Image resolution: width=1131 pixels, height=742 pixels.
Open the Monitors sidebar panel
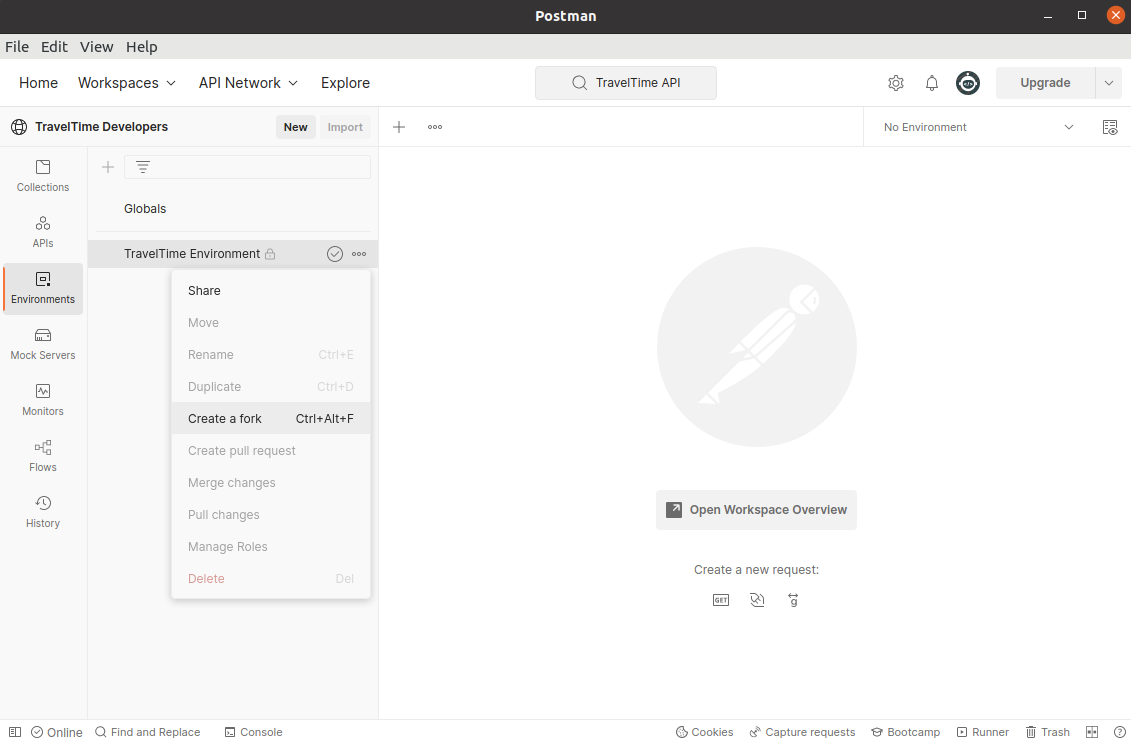tap(42, 400)
